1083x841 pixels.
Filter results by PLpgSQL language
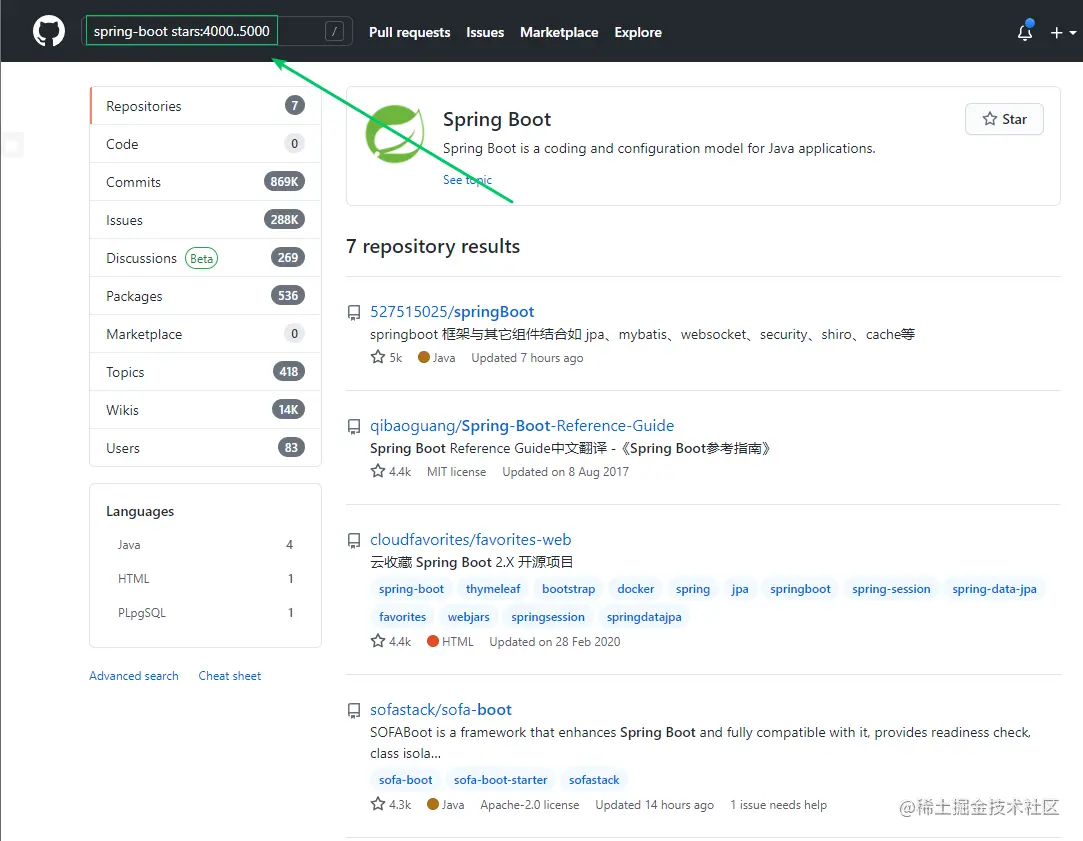click(x=205, y=612)
